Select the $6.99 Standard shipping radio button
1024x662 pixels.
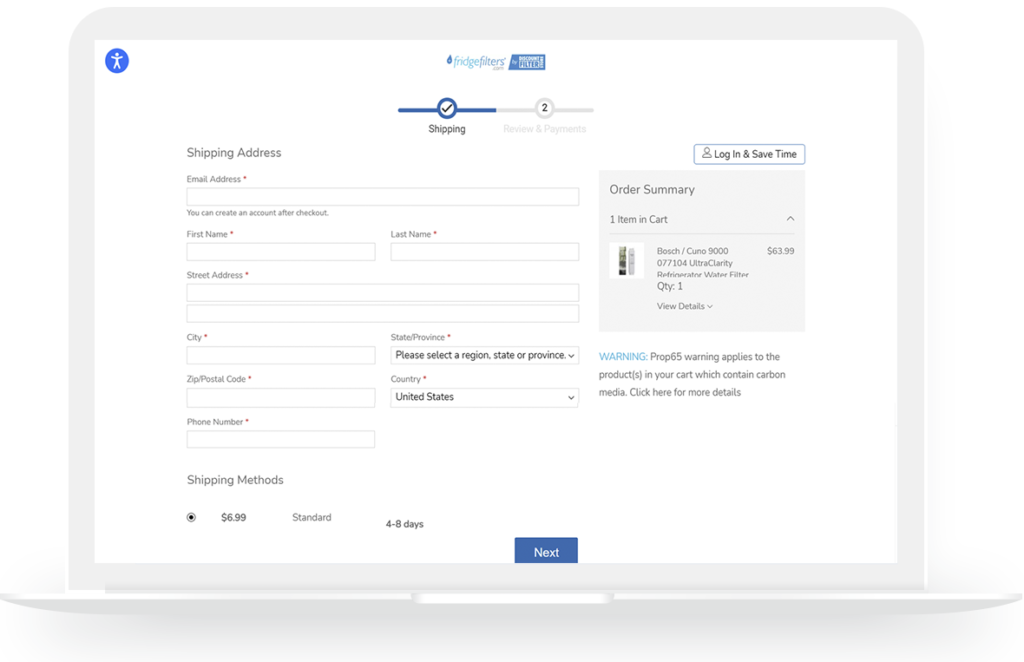point(191,518)
